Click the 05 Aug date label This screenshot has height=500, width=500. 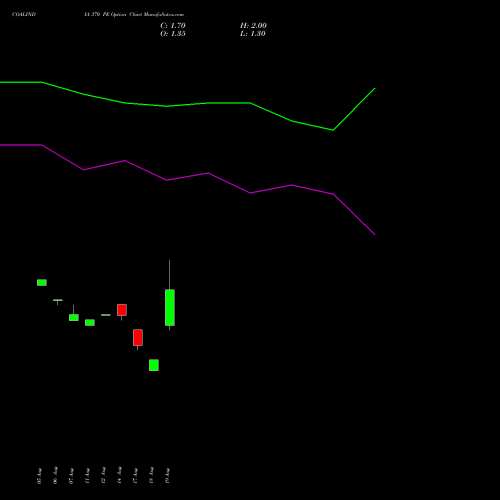[x=39, y=476]
